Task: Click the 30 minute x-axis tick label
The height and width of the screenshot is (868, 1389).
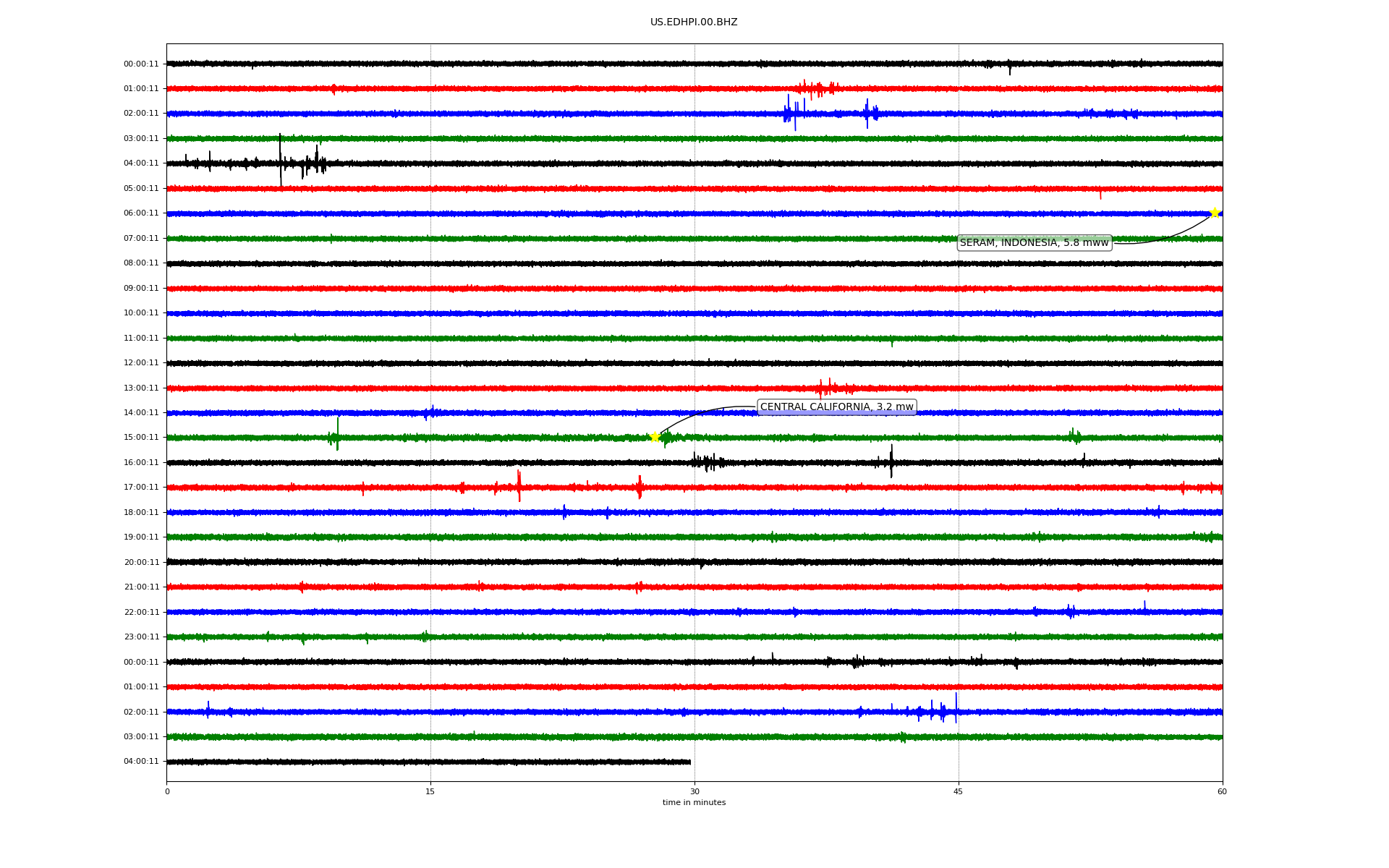Action: coord(694,791)
